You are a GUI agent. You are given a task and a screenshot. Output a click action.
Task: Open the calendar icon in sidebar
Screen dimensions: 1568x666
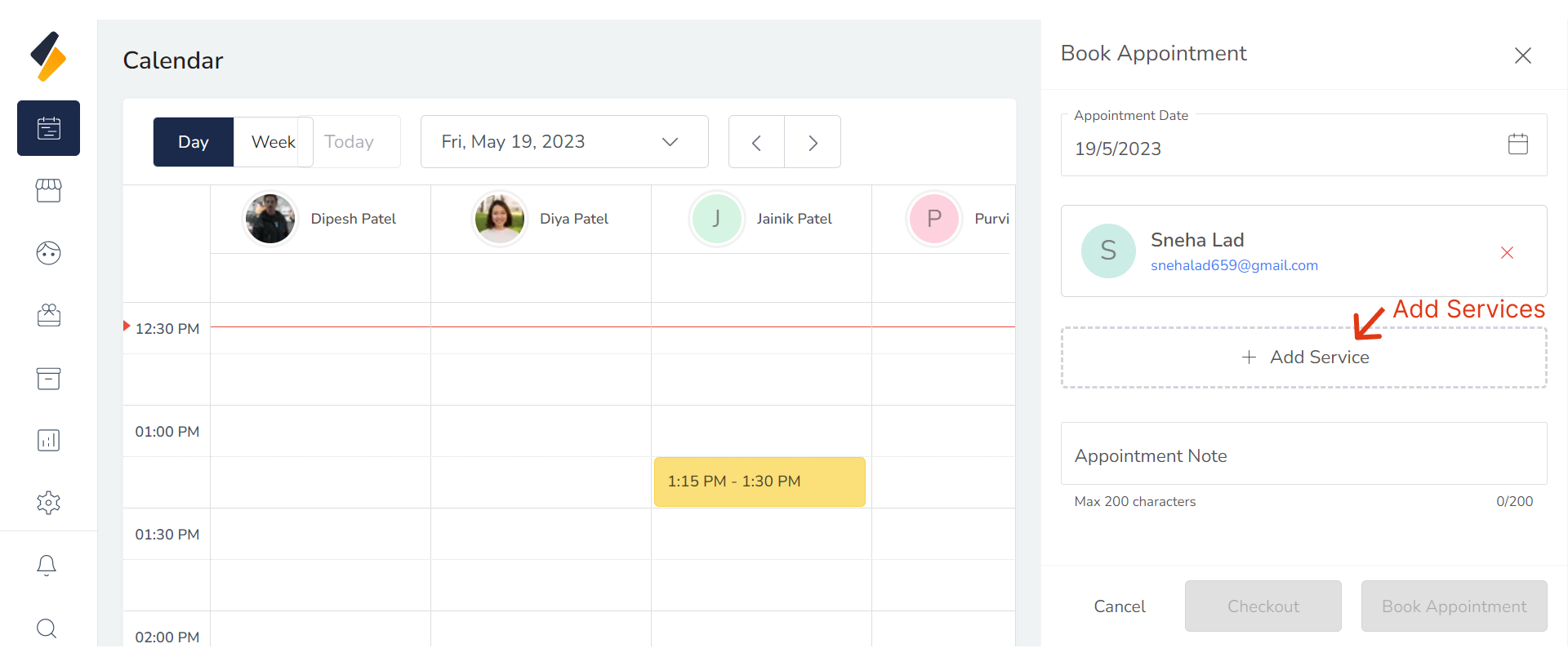pyautogui.click(x=48, y=128)
